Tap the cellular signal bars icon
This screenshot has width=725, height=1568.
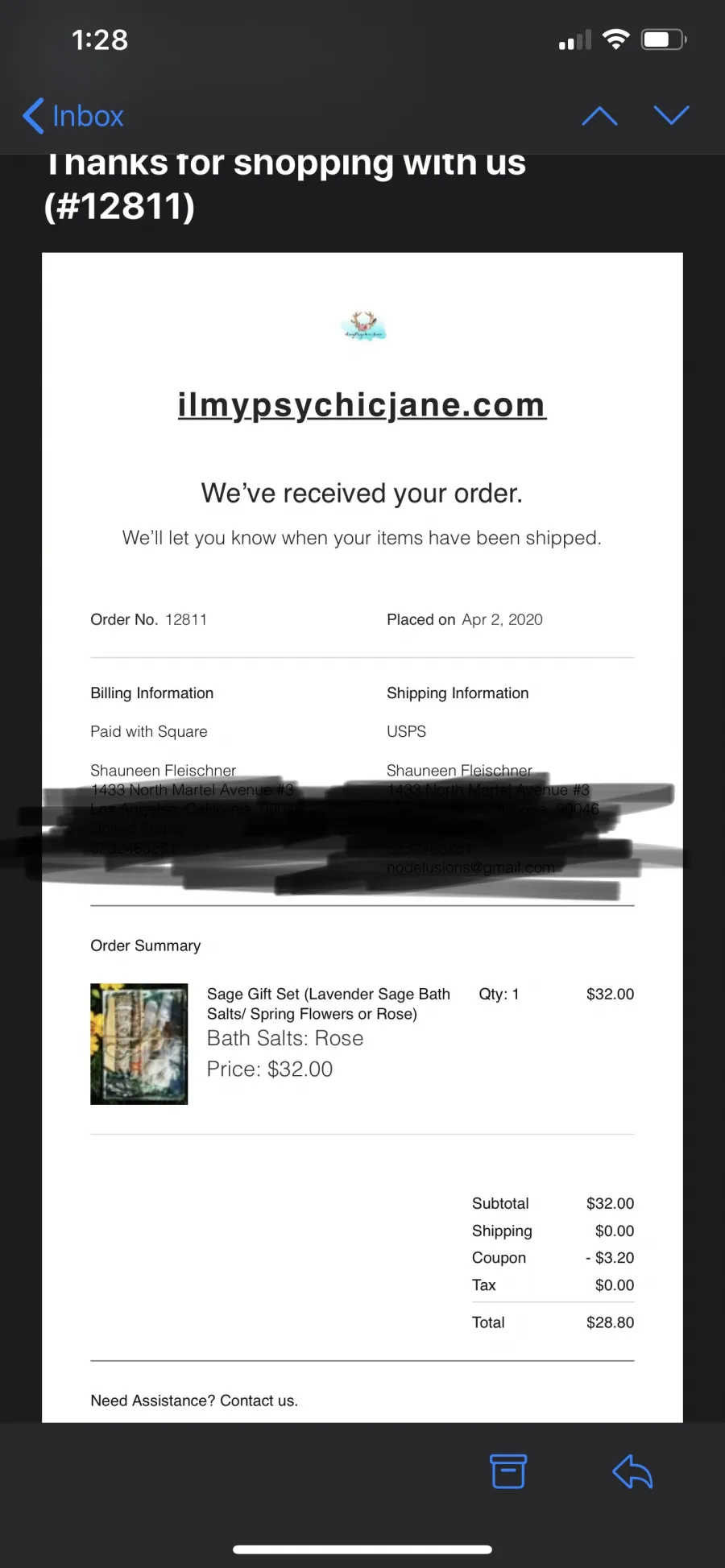click(x=575, y=39)
